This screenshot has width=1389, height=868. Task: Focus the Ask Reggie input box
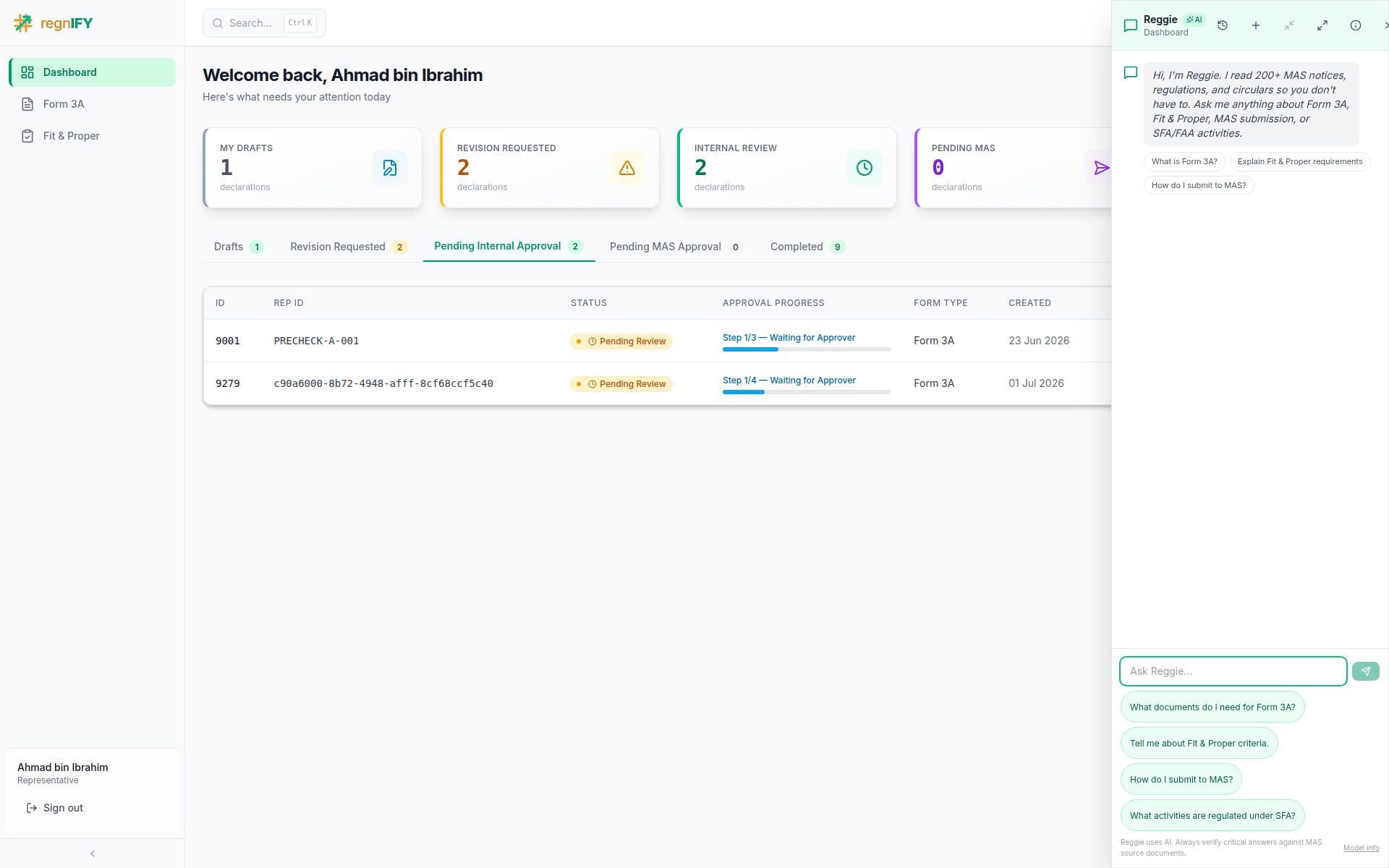1233,671
